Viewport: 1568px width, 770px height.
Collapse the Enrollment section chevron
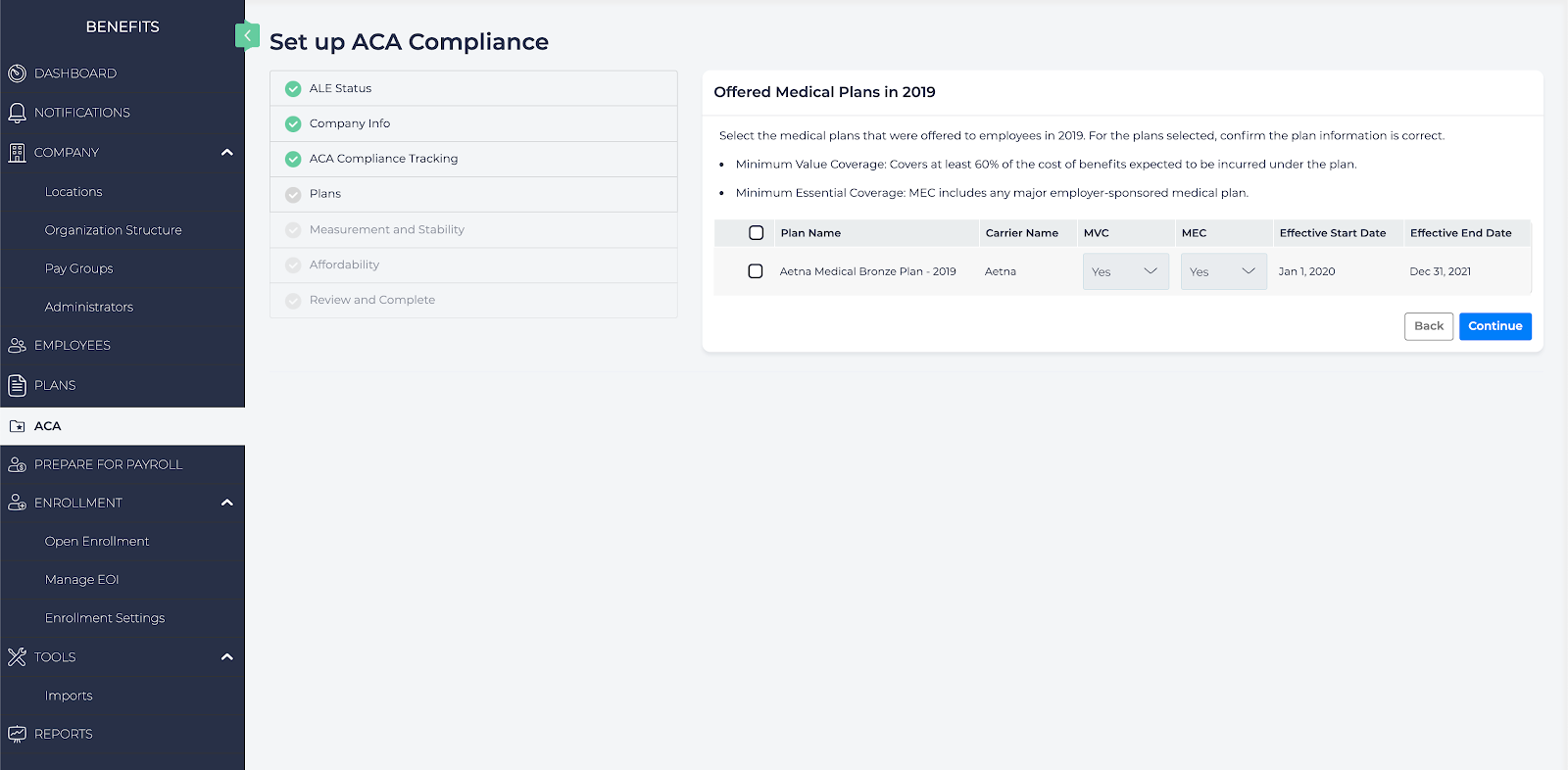click(227, 503)
